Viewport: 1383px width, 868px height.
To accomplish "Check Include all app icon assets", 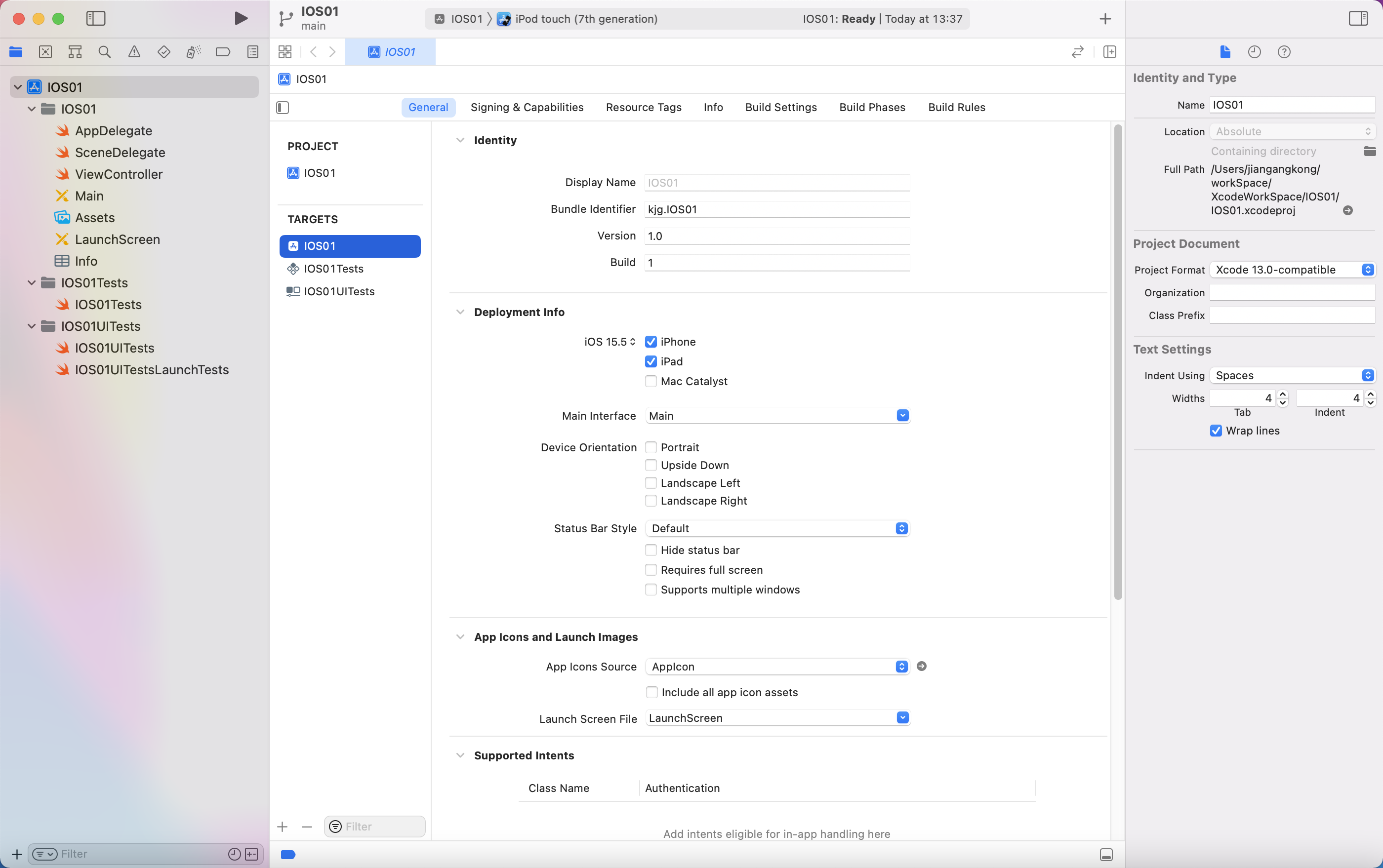I will tap(651, 692).
